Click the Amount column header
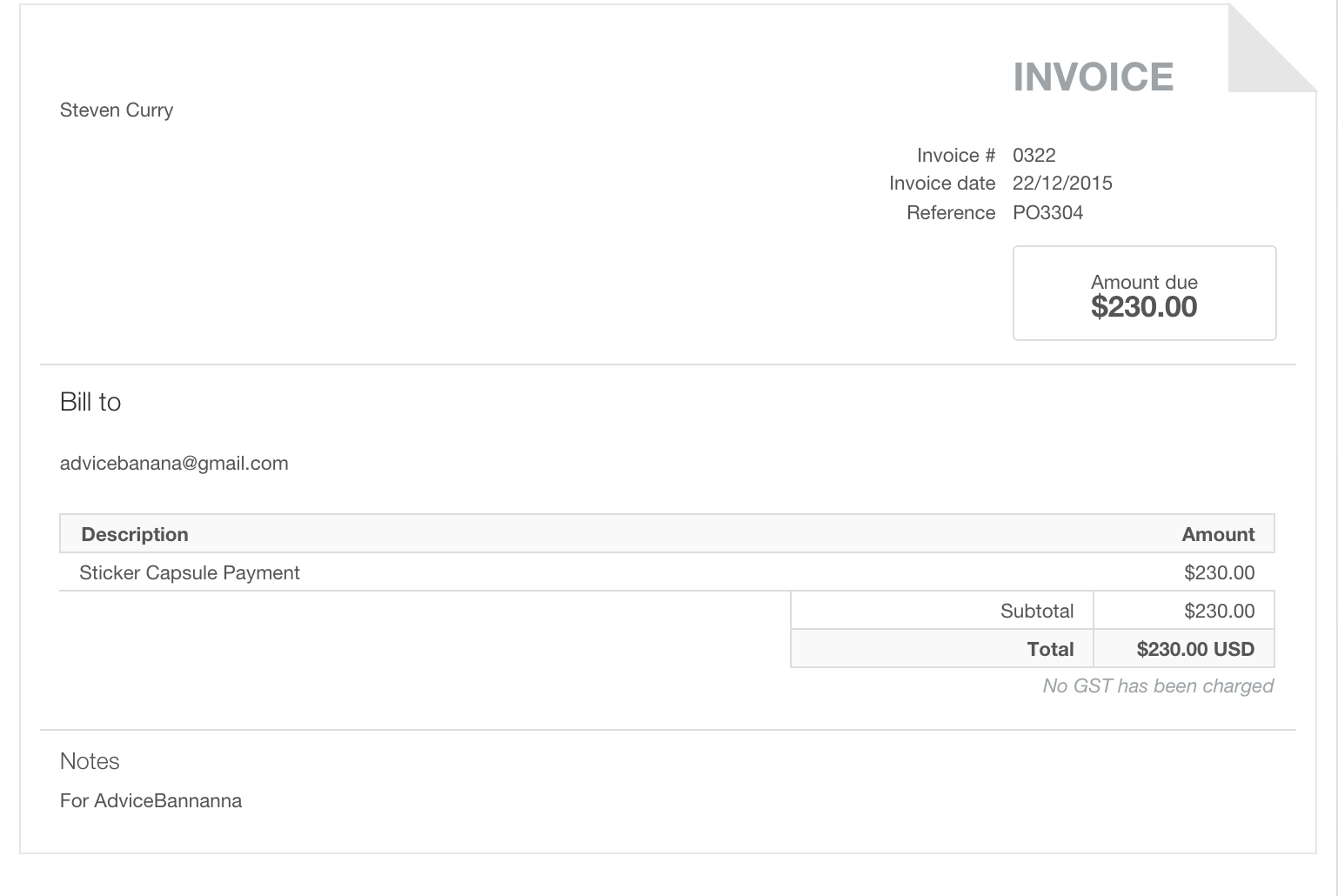Image resolution: width=1338 pixels, height=896 pixels. click(x=1217, y=535)
